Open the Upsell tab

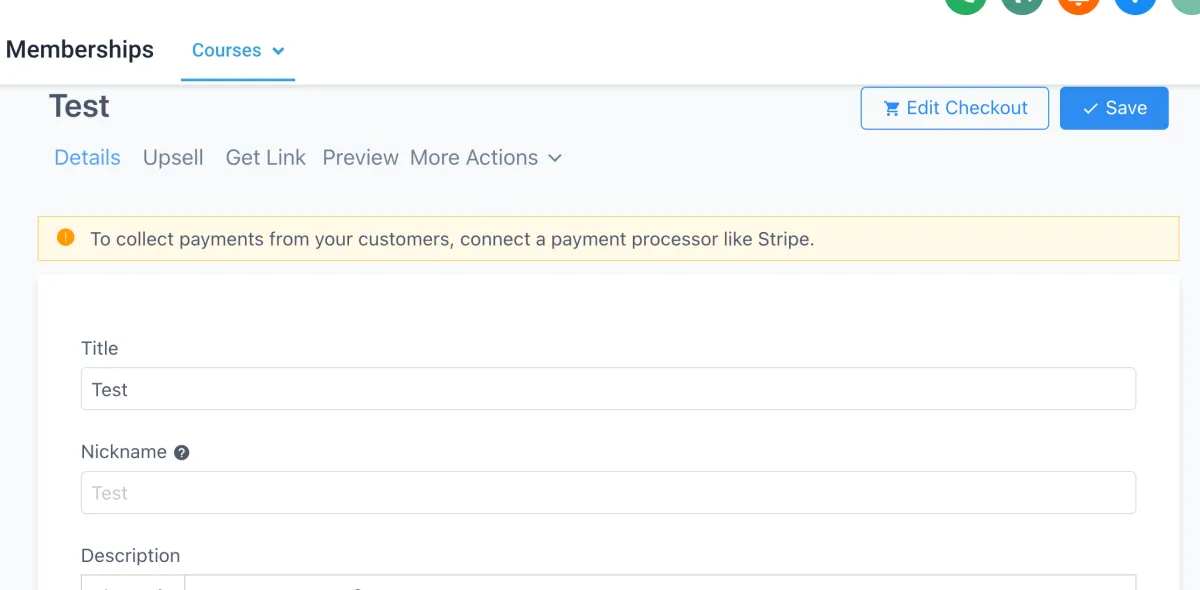pos(173,157)
